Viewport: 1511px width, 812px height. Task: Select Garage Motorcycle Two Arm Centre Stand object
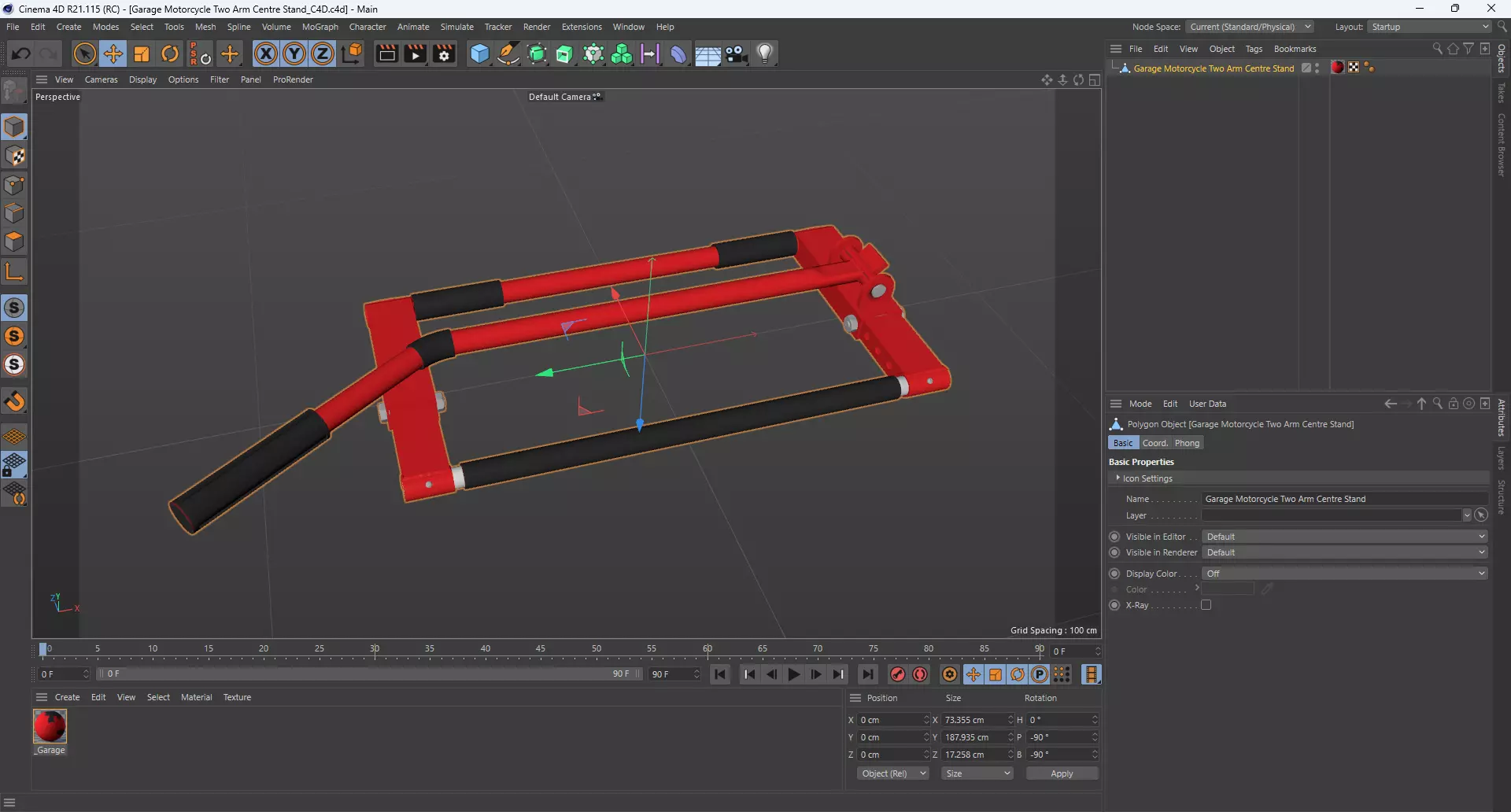tap(1214, 68)
